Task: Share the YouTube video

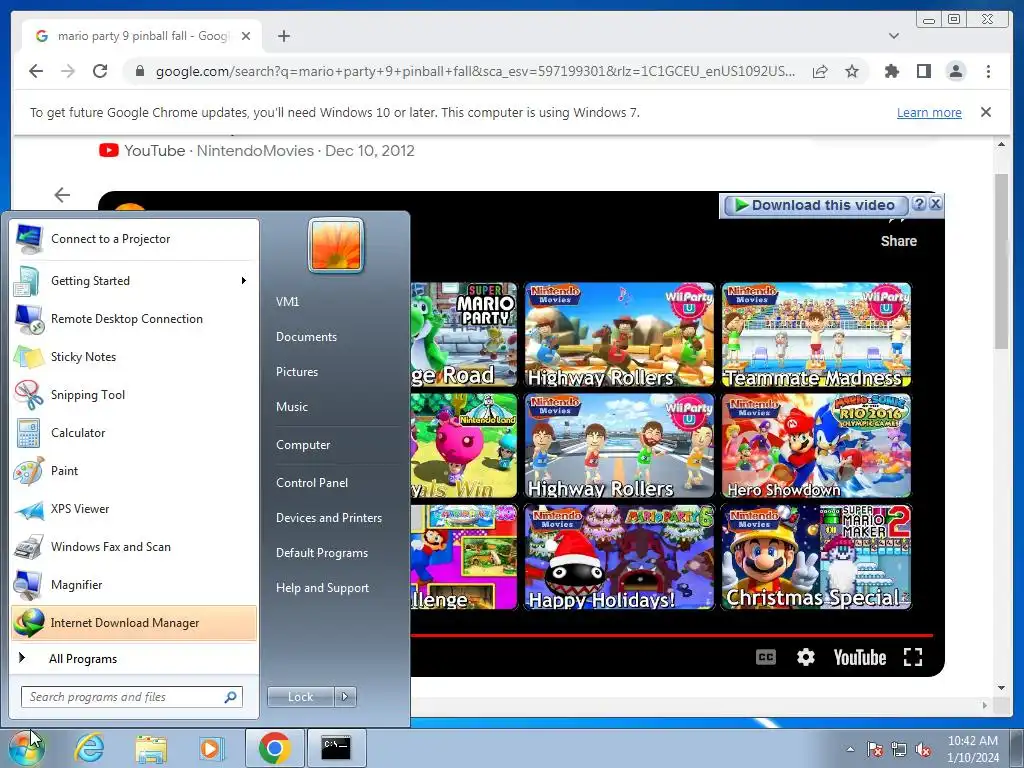Action: (899, 233)
